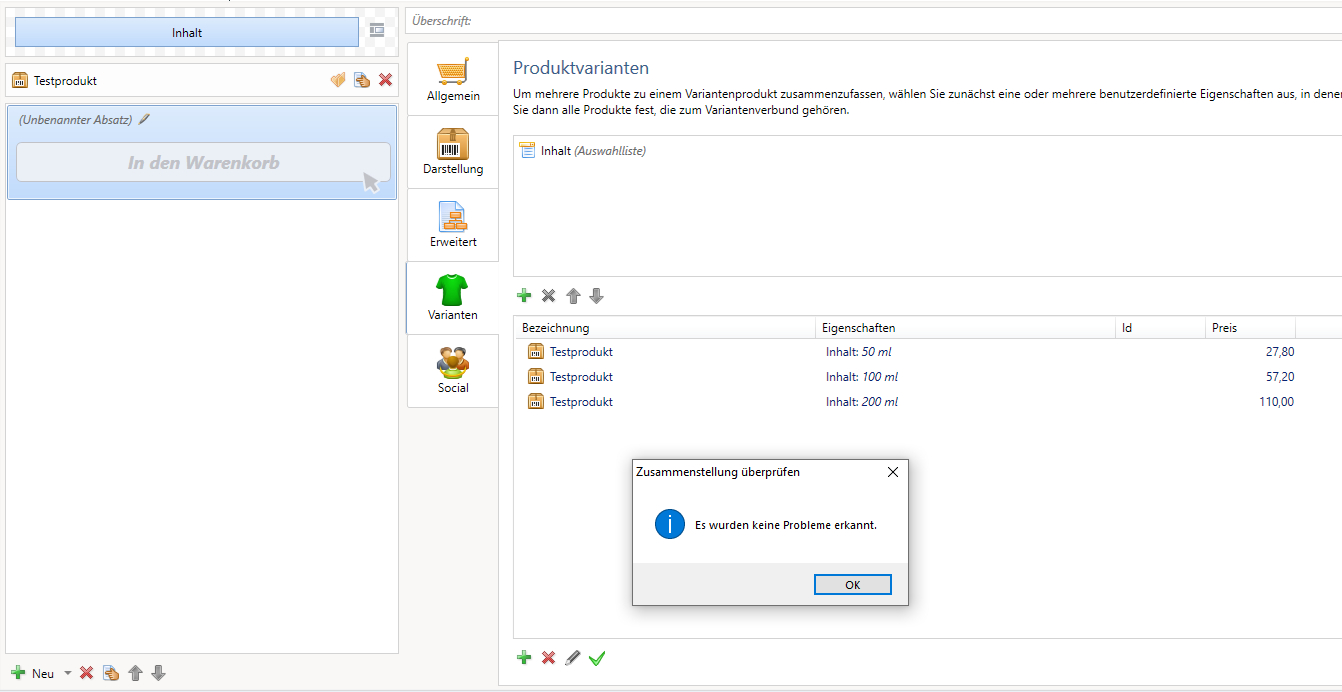Image resolution: width=1342 pixels, height=692 pixels.
Task: Click the red X in the bottom-left toolbar
Action: pos(87,673)
